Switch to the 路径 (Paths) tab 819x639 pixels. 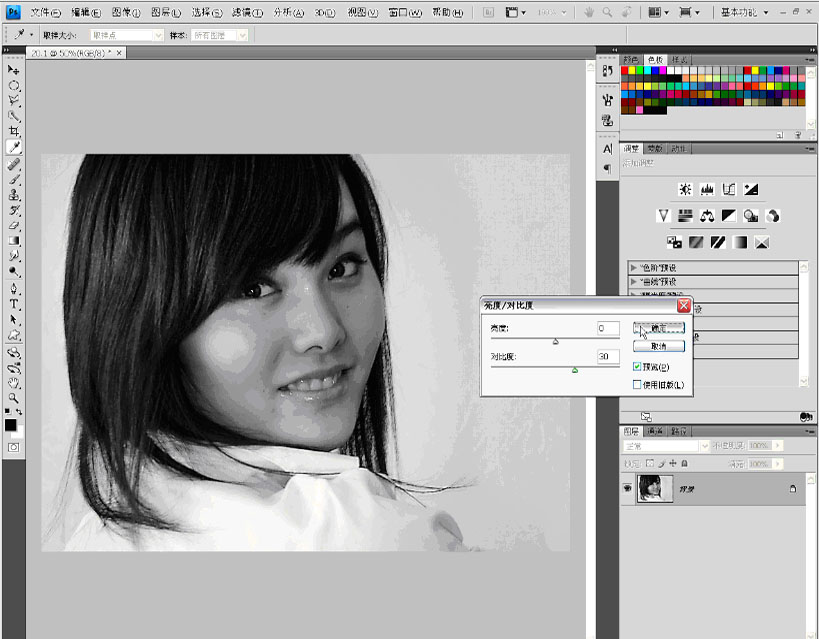tap(678, 431)
